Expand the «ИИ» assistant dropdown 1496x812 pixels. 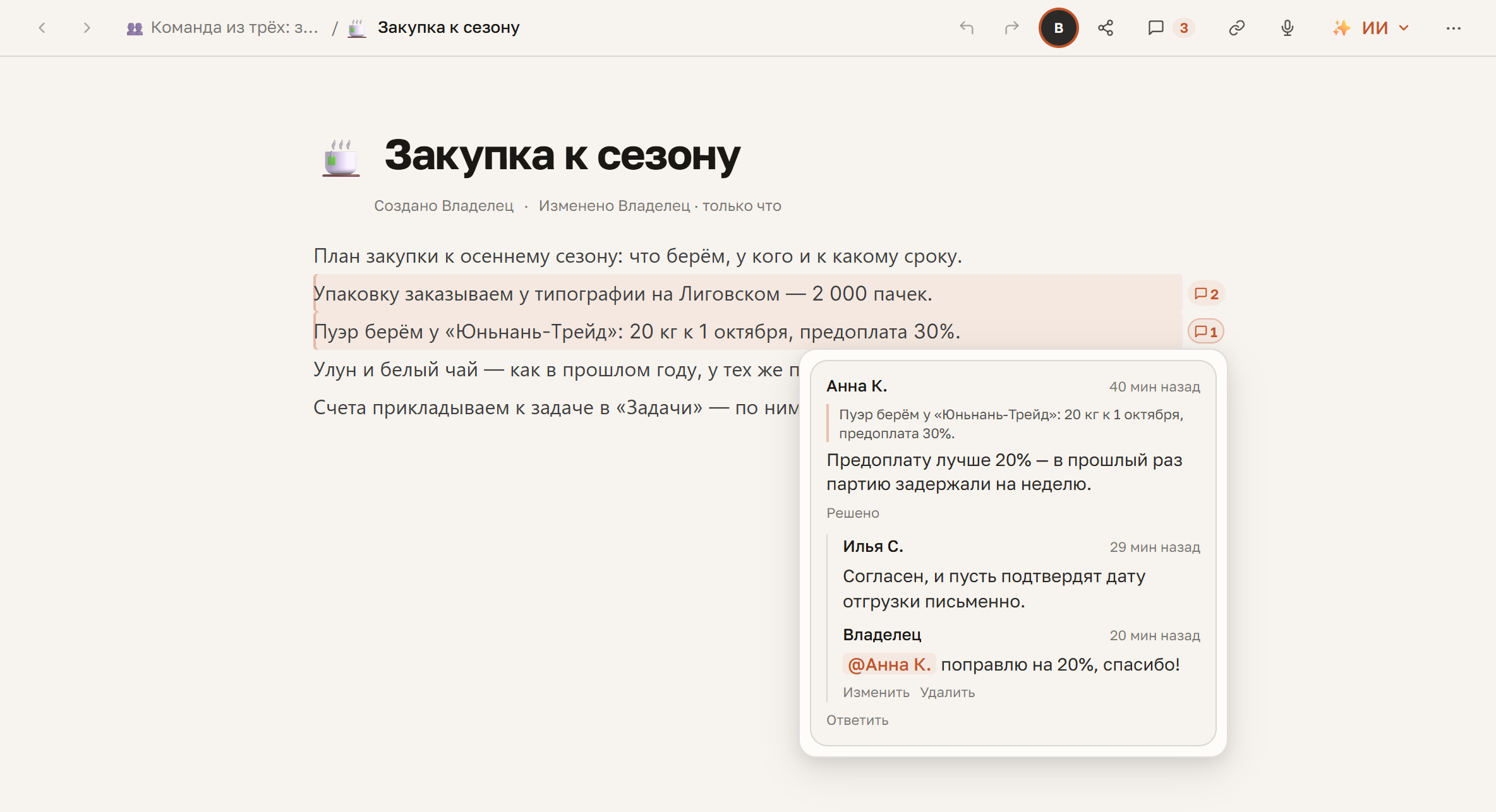point(1371,28)
